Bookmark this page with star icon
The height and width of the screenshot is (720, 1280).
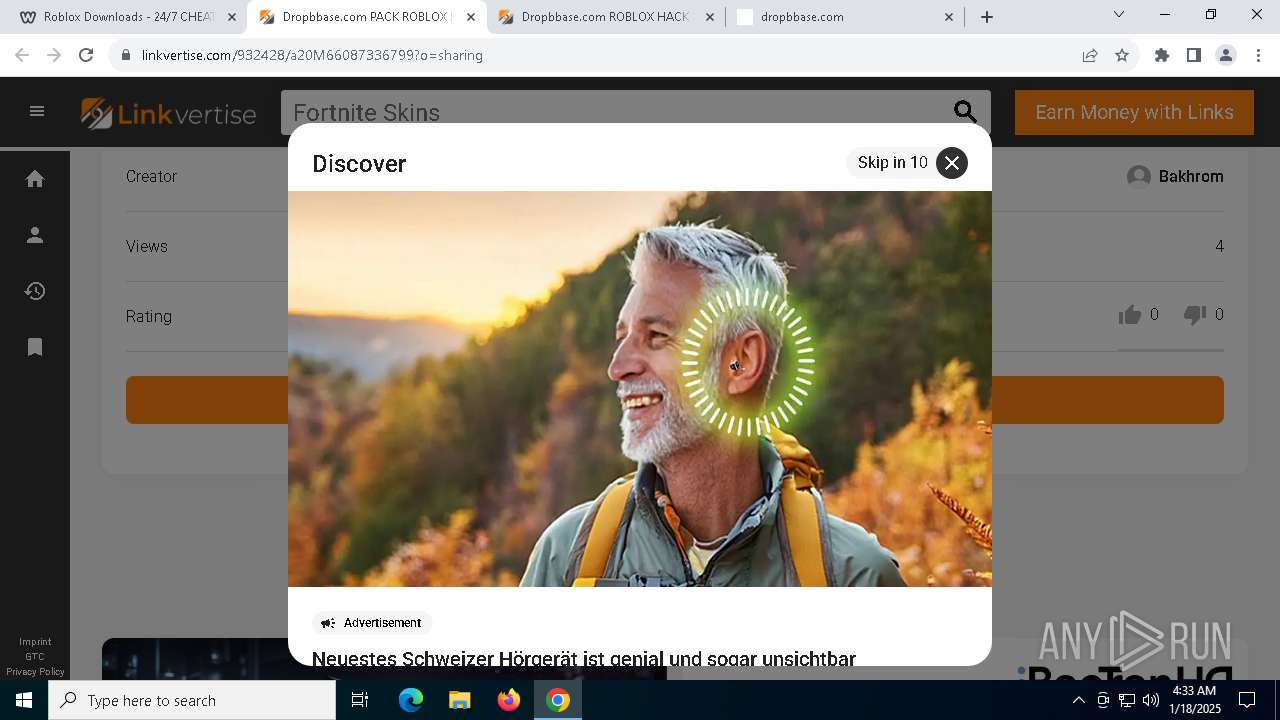tap(1122, 55)
